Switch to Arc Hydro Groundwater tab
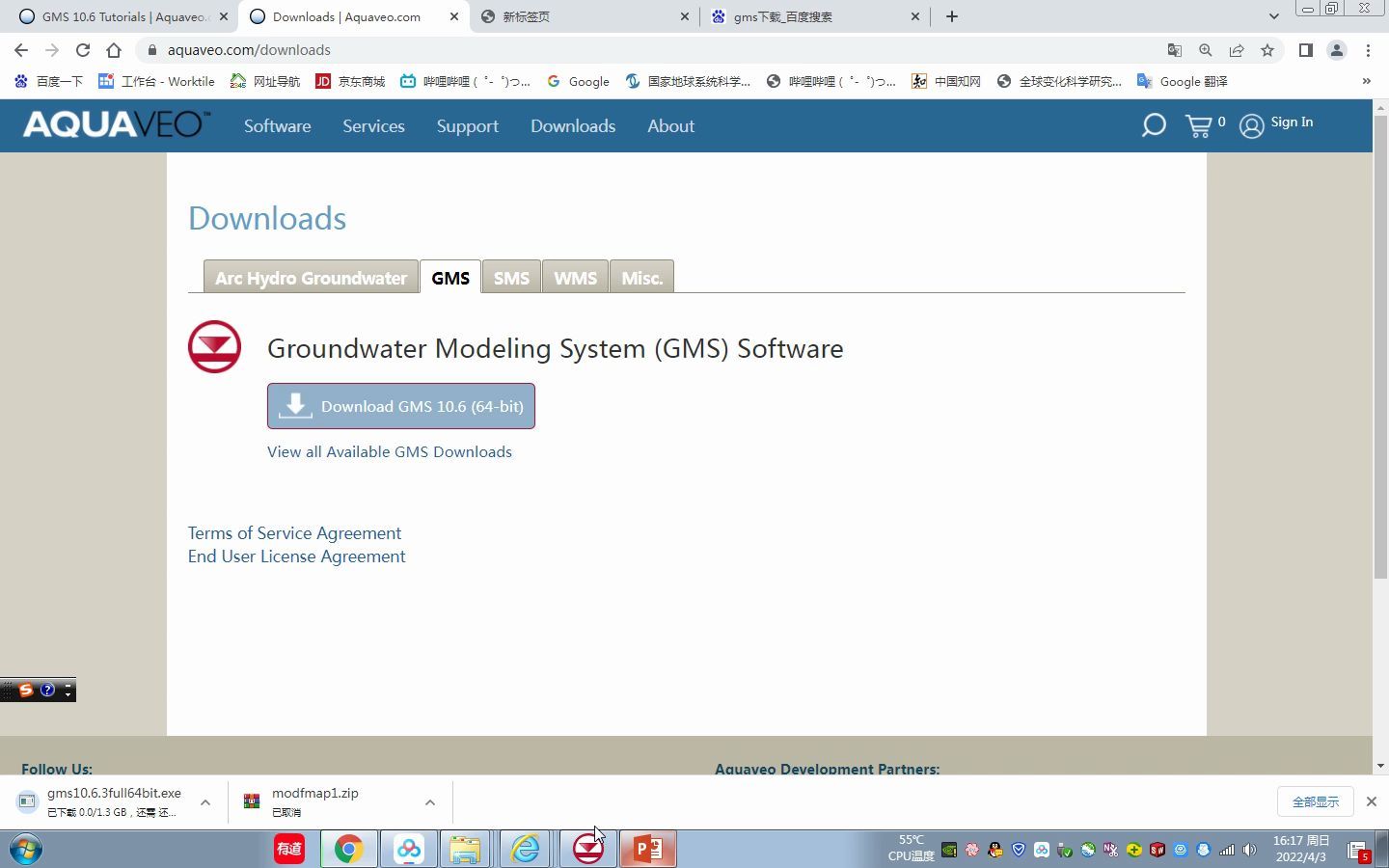This screenshot has height=868, width=1389. [x=311, y=277]
